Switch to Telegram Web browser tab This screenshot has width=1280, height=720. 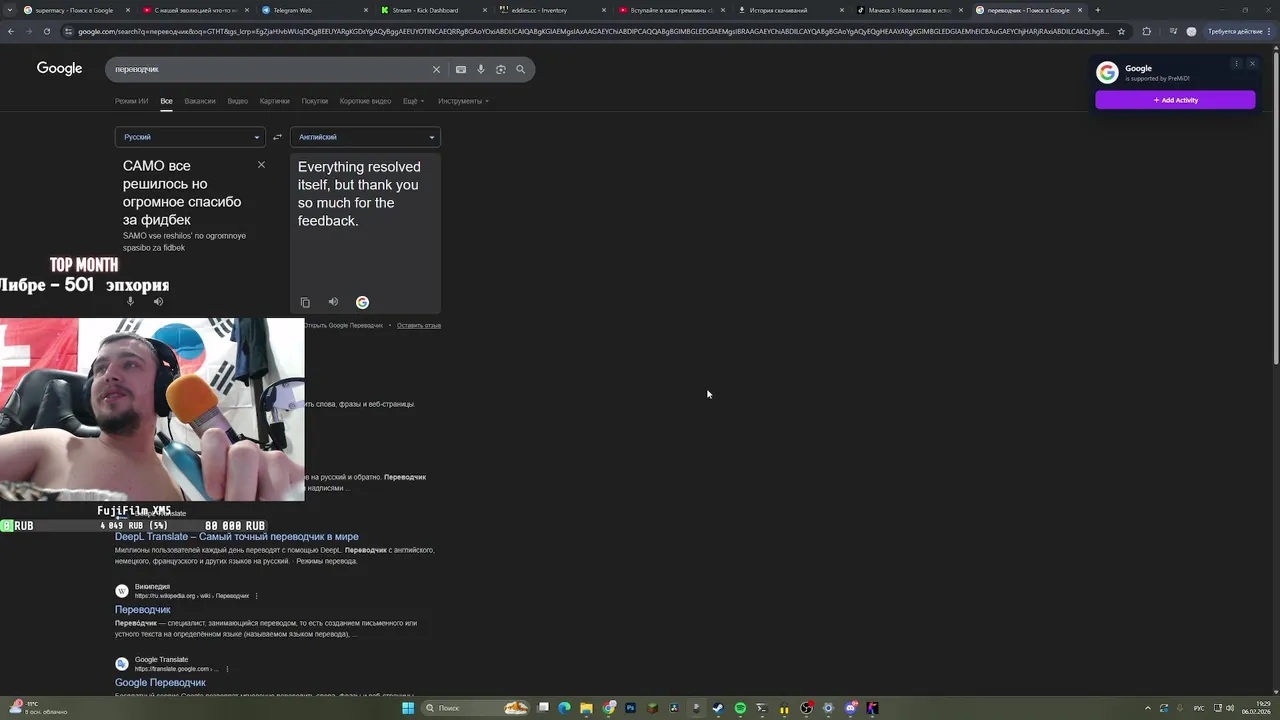315,10
